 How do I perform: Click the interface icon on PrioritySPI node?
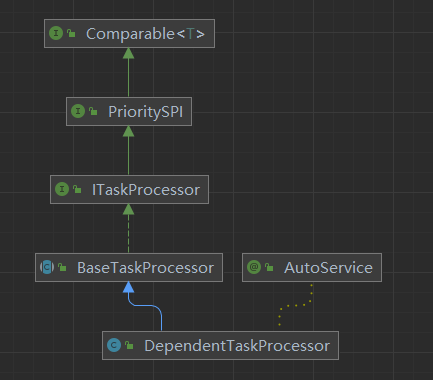[x=78, y=111]
